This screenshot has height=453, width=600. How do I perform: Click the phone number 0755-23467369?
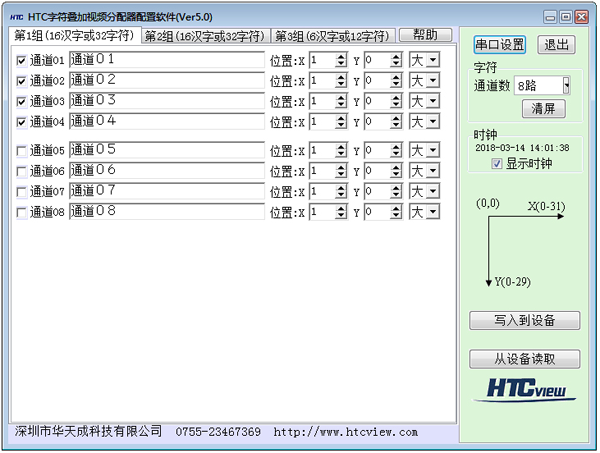(218, 432)
